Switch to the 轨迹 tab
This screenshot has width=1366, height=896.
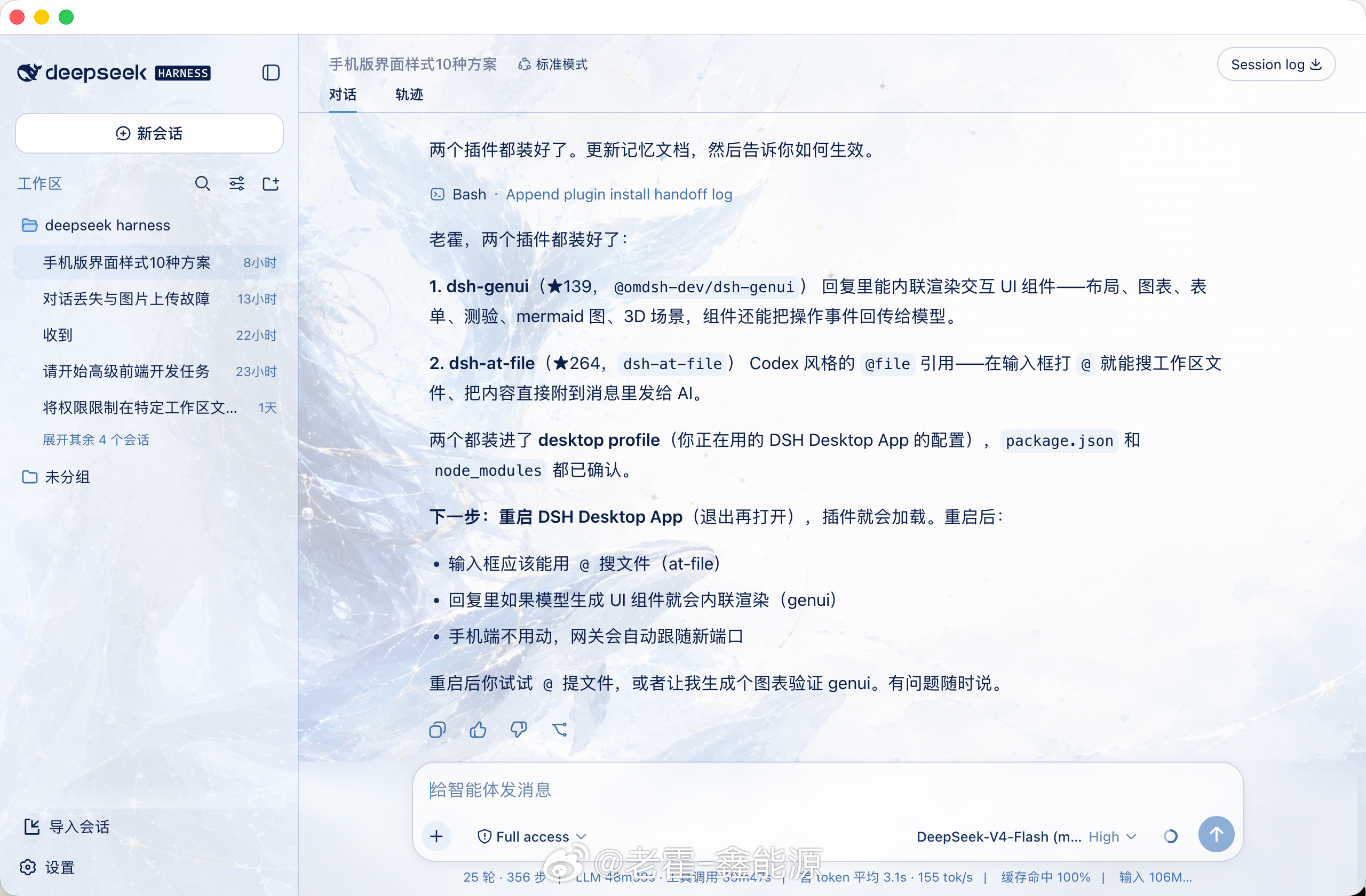click(x=409, y=94)
